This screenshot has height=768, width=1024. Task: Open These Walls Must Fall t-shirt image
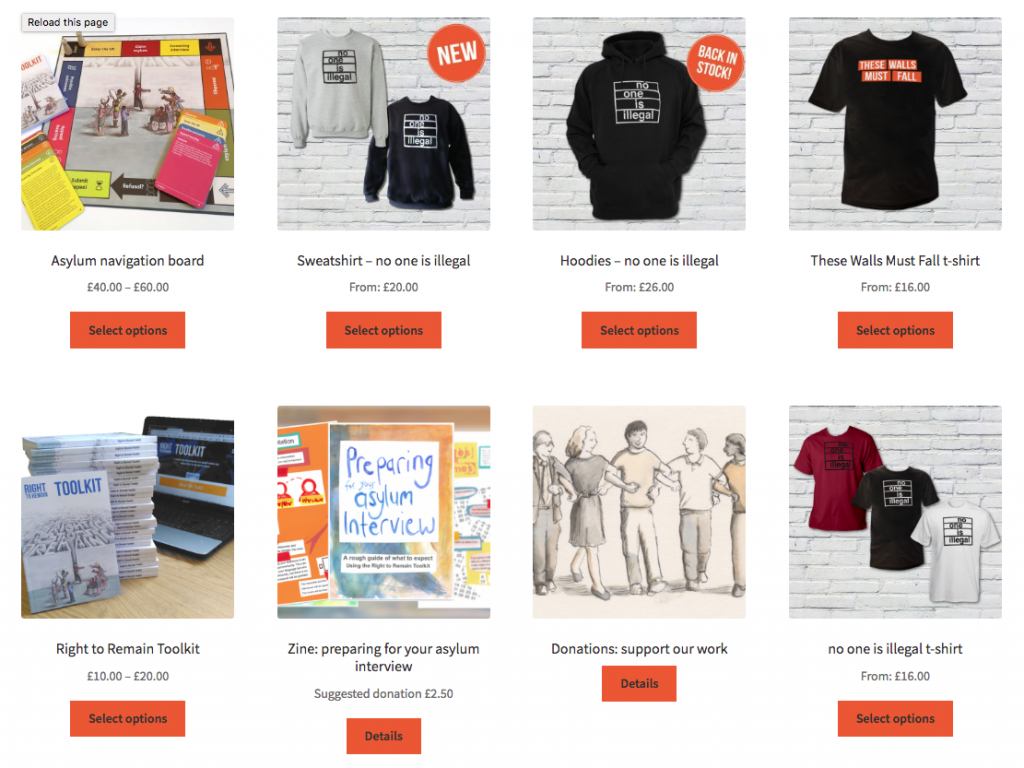pos(895,123)
